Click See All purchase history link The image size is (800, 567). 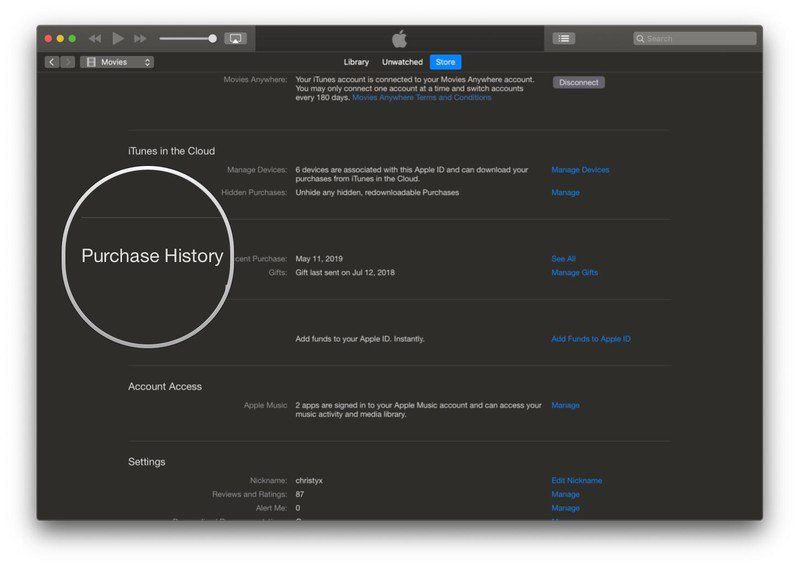pos(563,259)
